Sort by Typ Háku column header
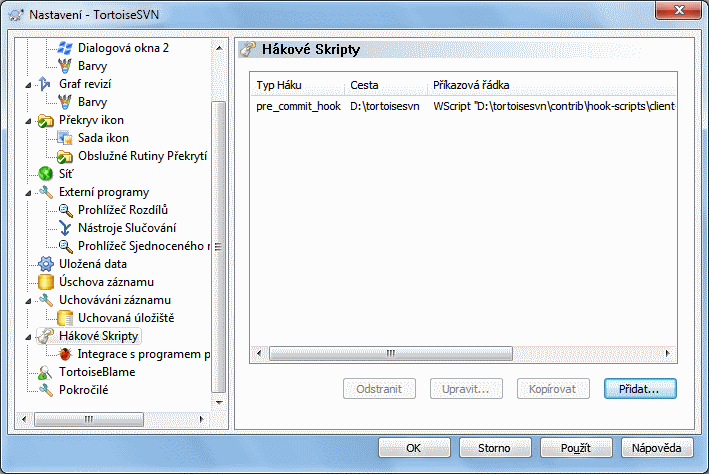This screenshot has height=474, width=709. (x=298, y=85)
